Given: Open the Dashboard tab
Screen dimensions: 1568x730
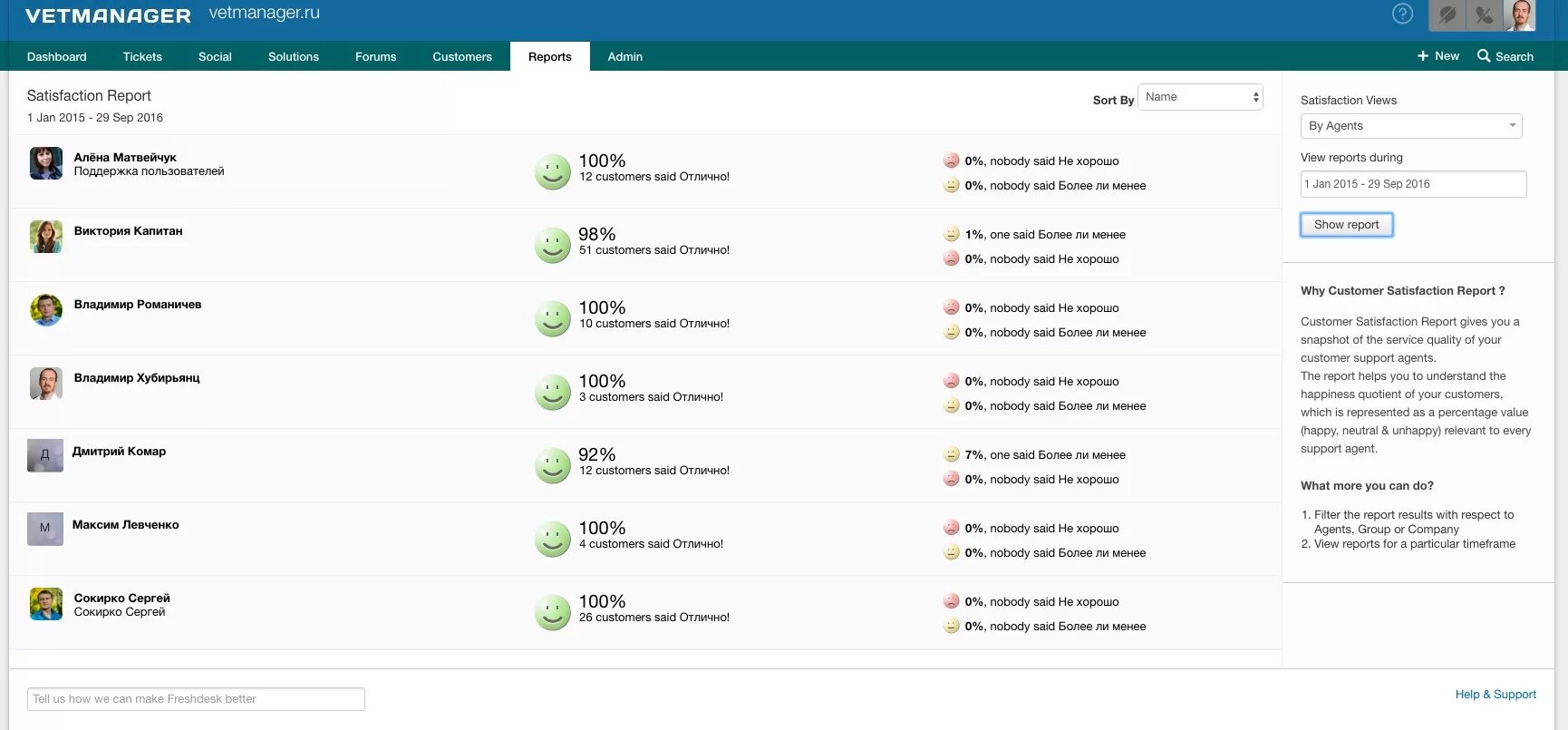Looking at the screenshot, I should pos(57,56).
